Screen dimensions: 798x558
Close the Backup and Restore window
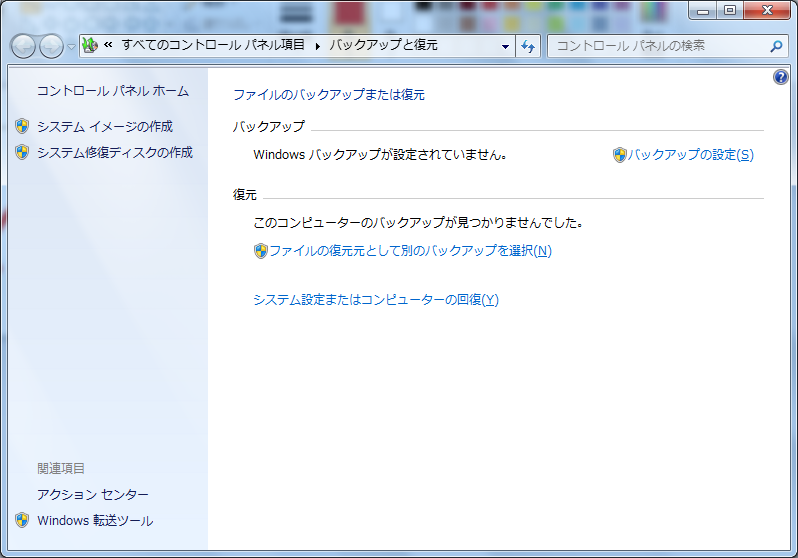[767, 10]
